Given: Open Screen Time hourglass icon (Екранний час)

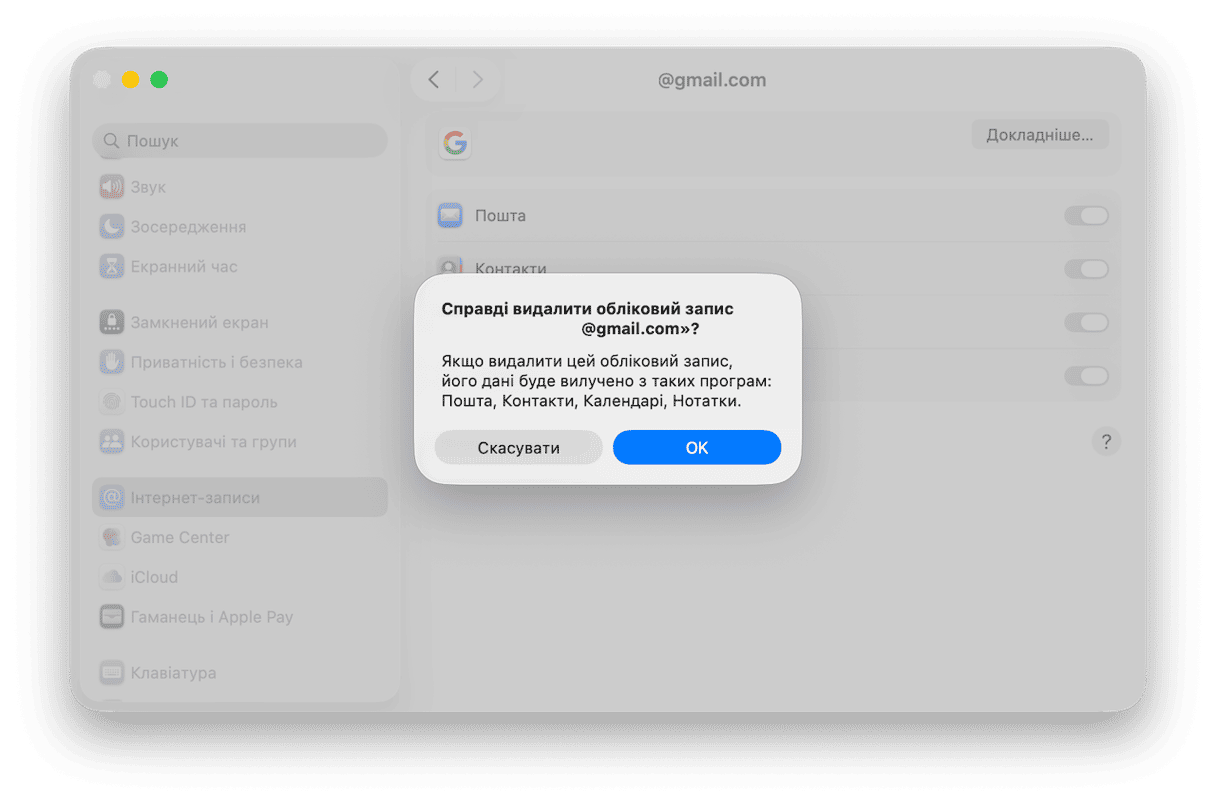Looking at the screenshot, I should coord(112,267).
